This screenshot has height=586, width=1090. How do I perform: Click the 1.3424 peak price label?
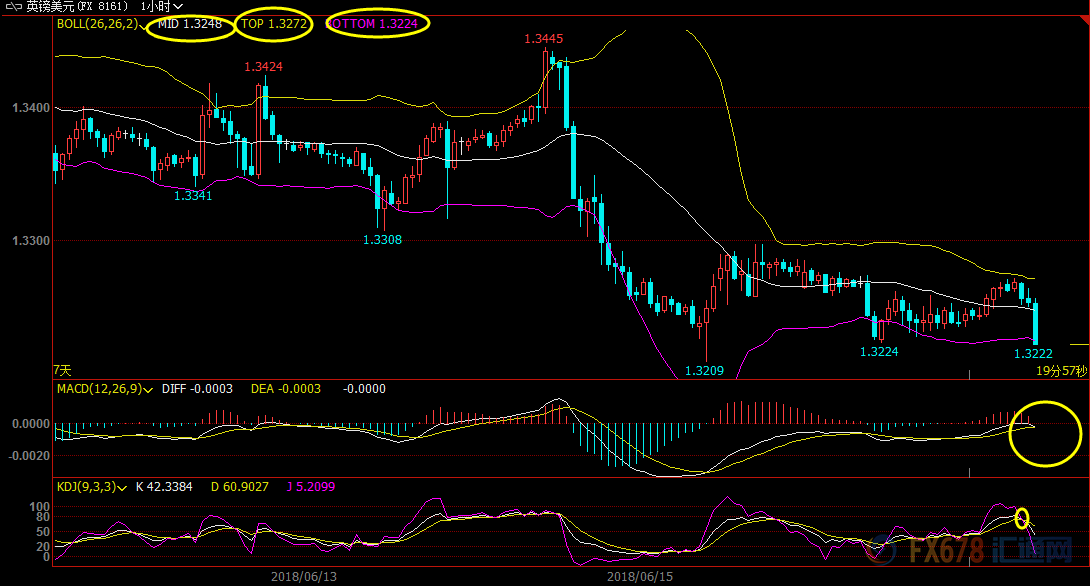263,67
